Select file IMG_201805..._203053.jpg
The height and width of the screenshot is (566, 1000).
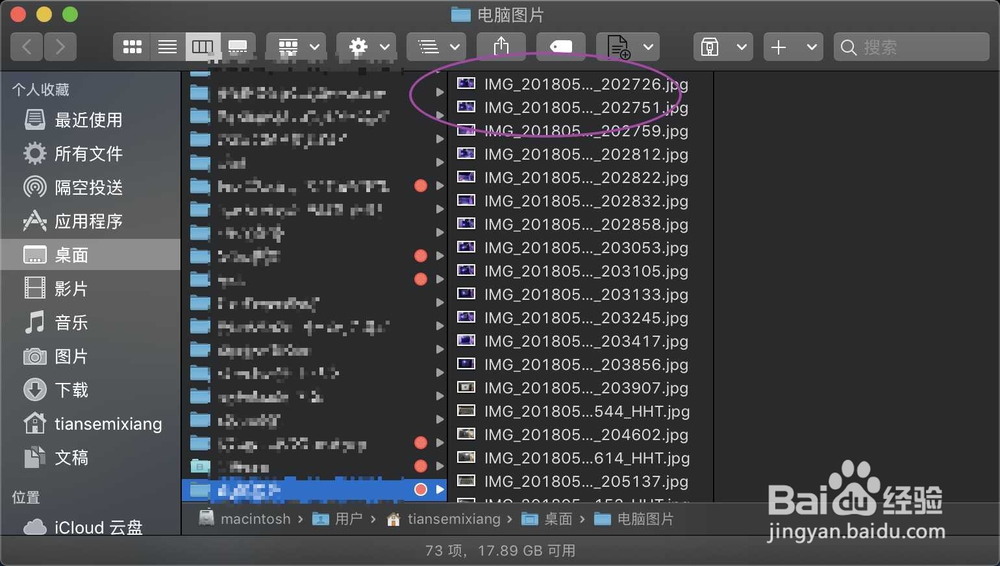click(x=580, y=248)
